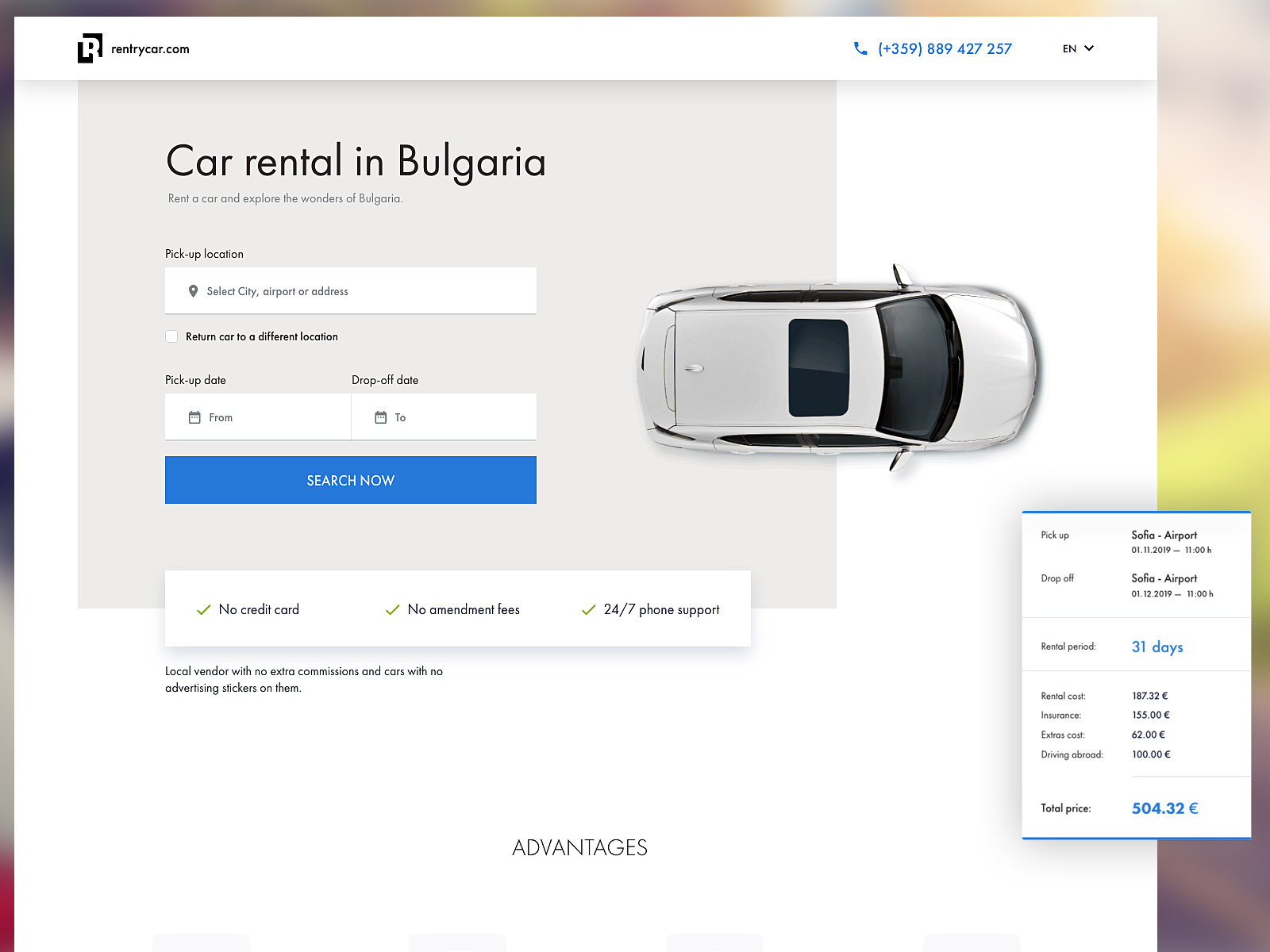Open the EN language dropdown
The width and height of the screenshot is (1270, 952).
(1077, 48)
